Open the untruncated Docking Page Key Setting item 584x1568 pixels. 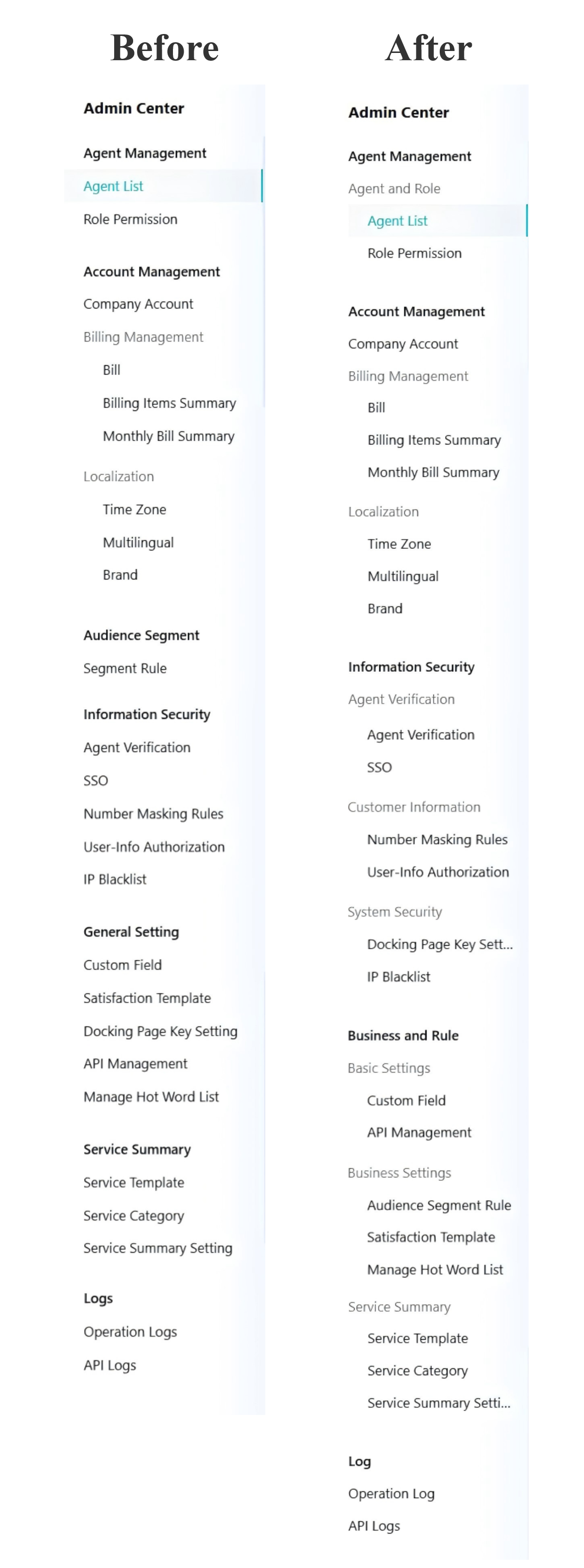(160, 1031)
